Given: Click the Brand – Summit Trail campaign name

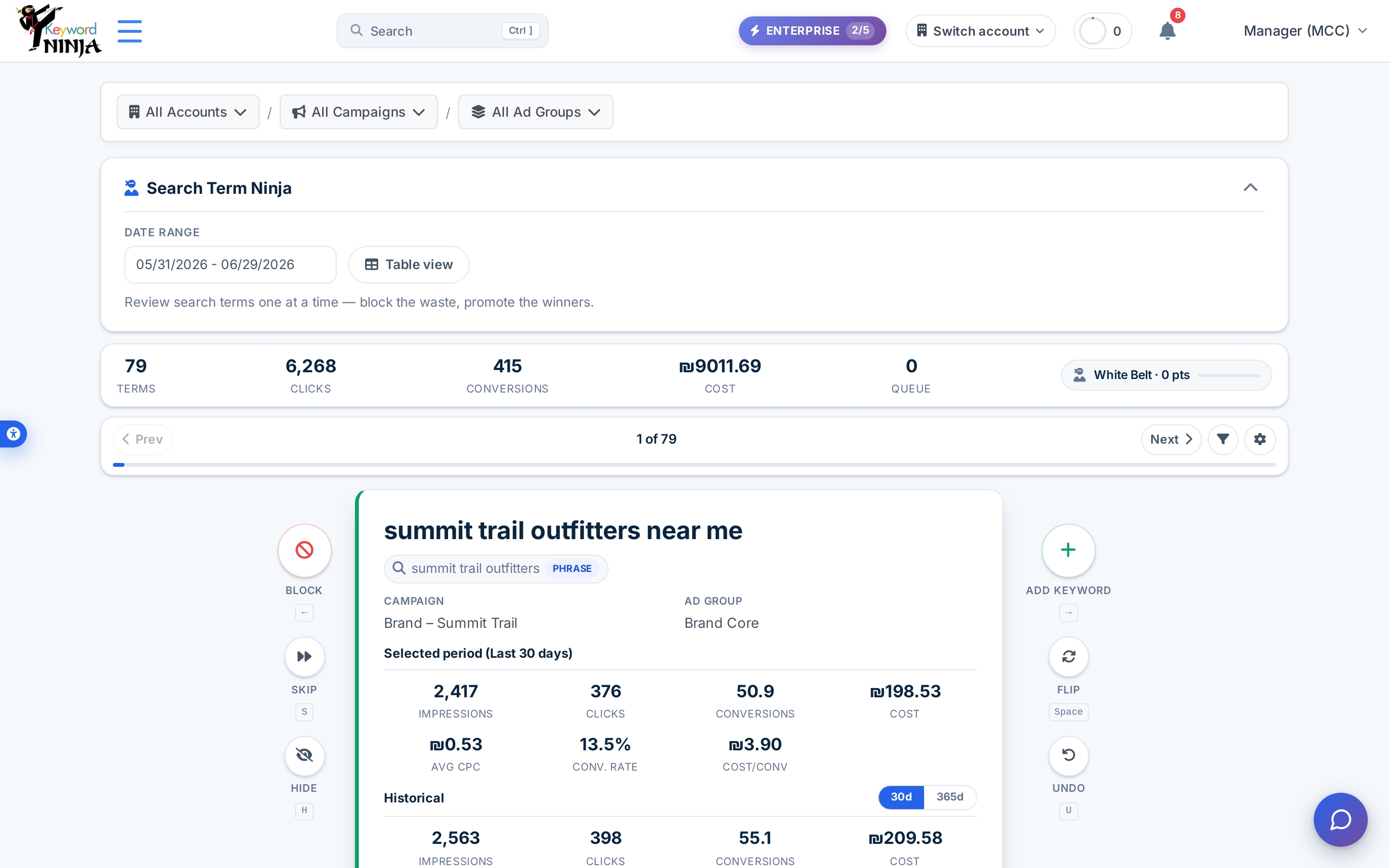Looking at the screenshot, I should point(450,623).
